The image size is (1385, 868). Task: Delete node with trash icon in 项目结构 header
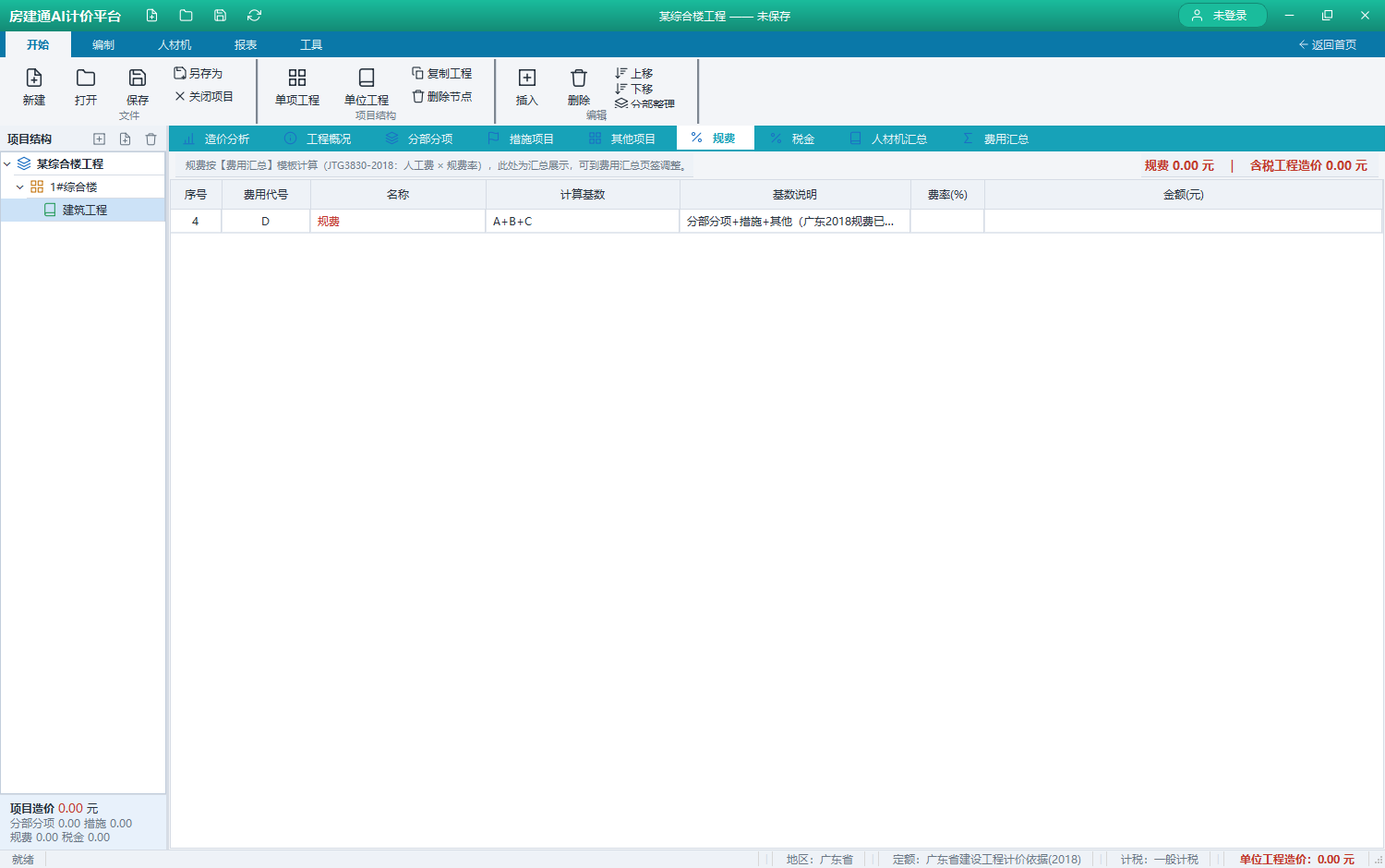(x=151, y=139)
